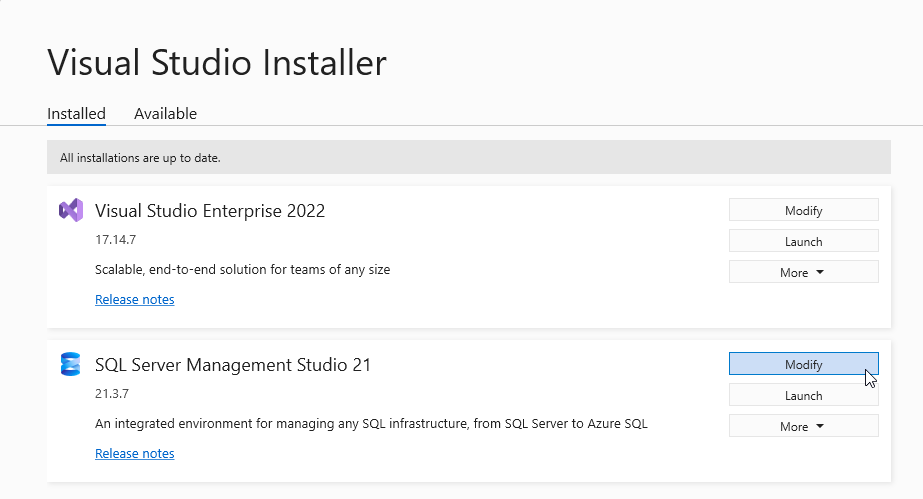Modify SQL Server Management Studio 21
This screenshot has width=923, height=499.
click(x=803, y=364)
